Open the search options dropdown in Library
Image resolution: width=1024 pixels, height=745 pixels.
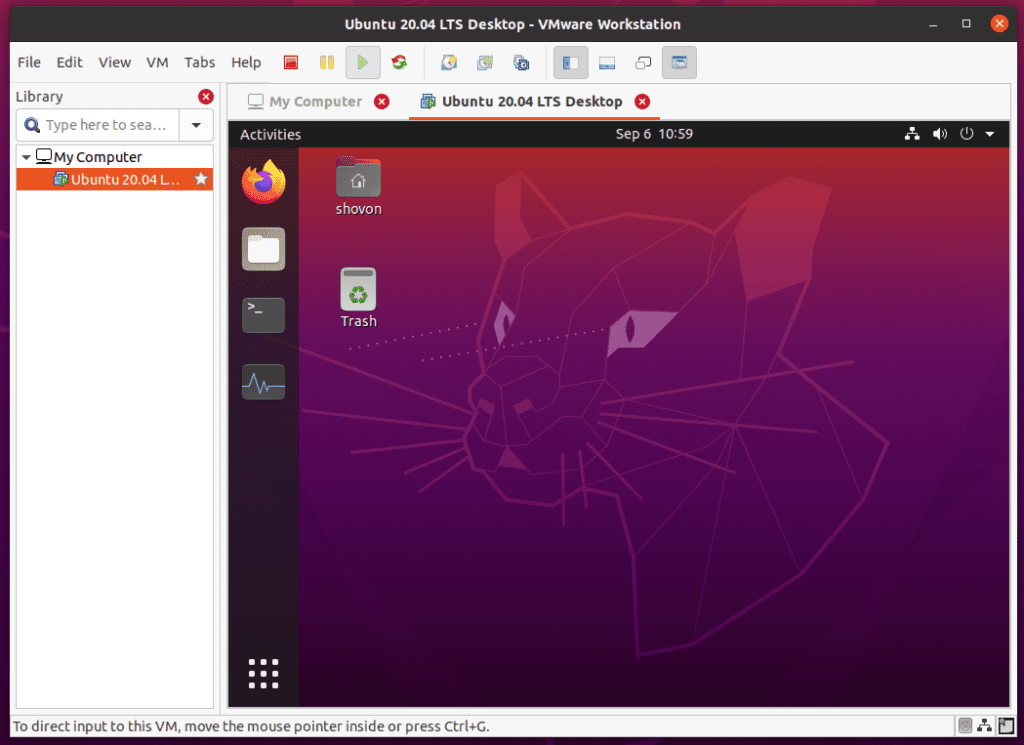coord(196,124)
